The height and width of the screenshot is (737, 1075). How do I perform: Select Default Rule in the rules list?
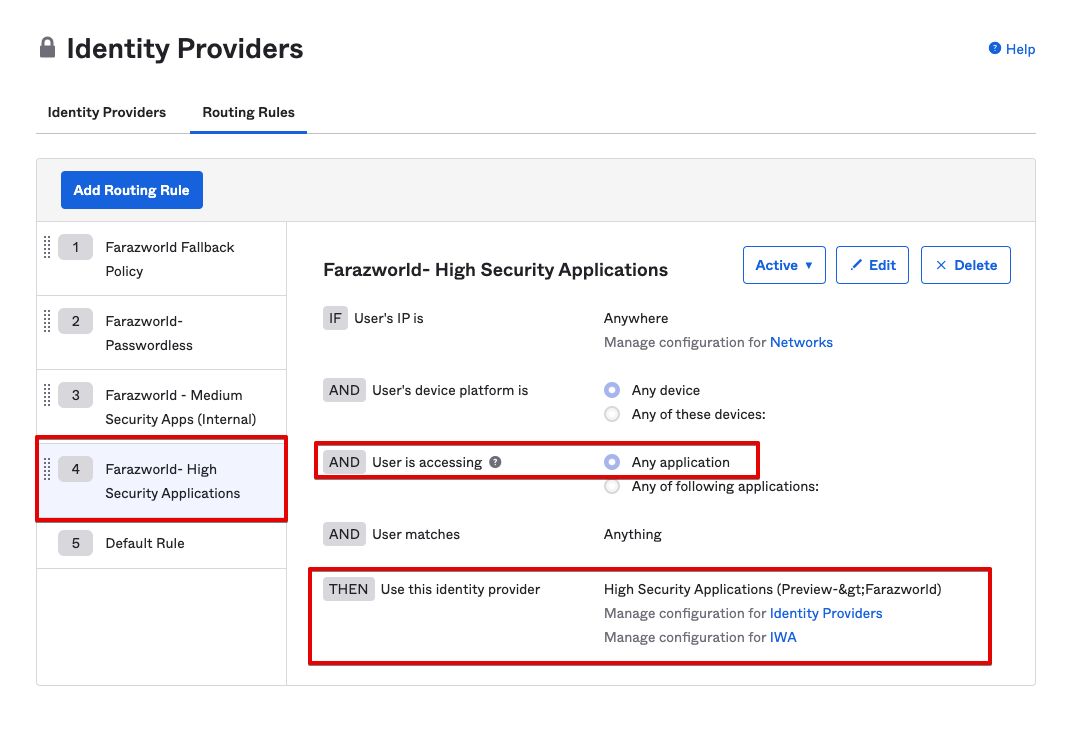pos(145,543)
